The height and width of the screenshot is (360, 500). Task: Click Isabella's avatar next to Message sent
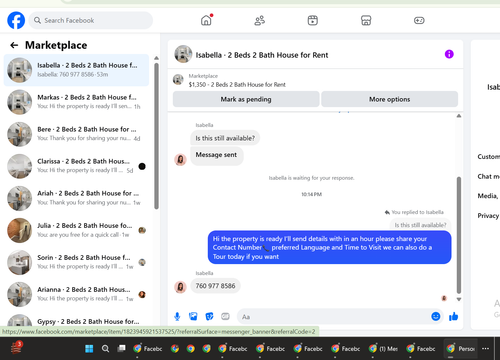(180, 159)
